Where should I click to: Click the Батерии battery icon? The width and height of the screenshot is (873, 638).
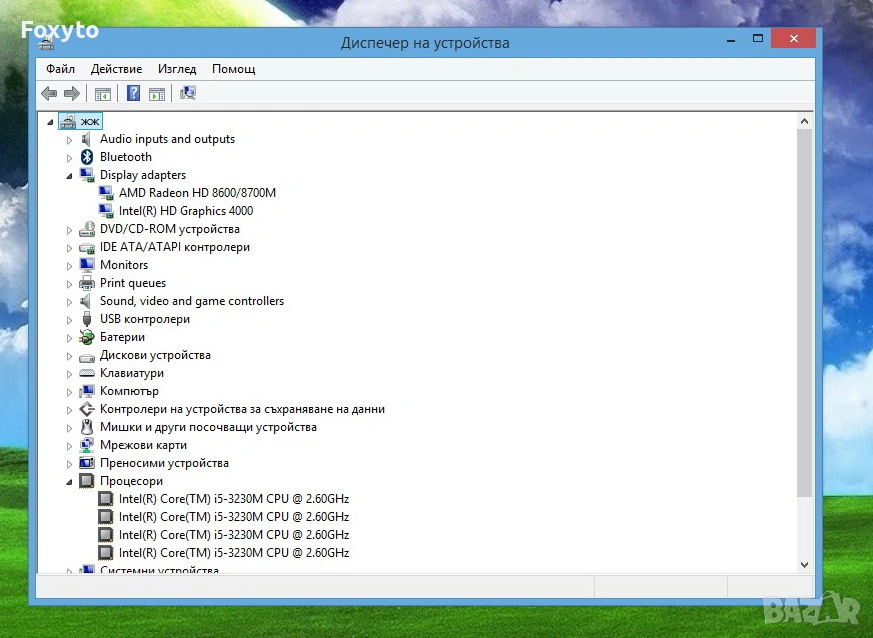(87, 337)
